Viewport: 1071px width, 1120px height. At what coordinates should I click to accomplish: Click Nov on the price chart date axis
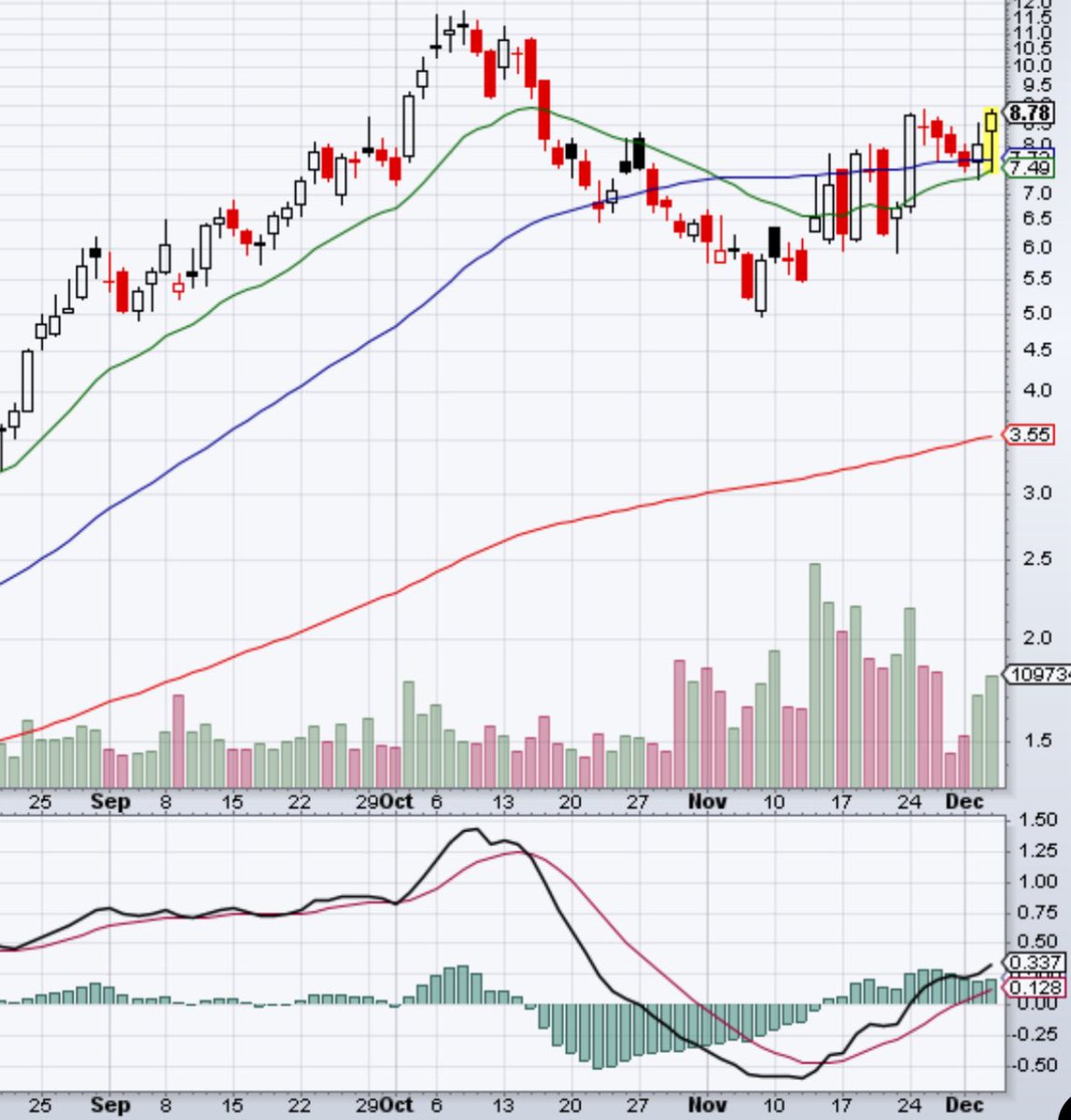(707, 802)
